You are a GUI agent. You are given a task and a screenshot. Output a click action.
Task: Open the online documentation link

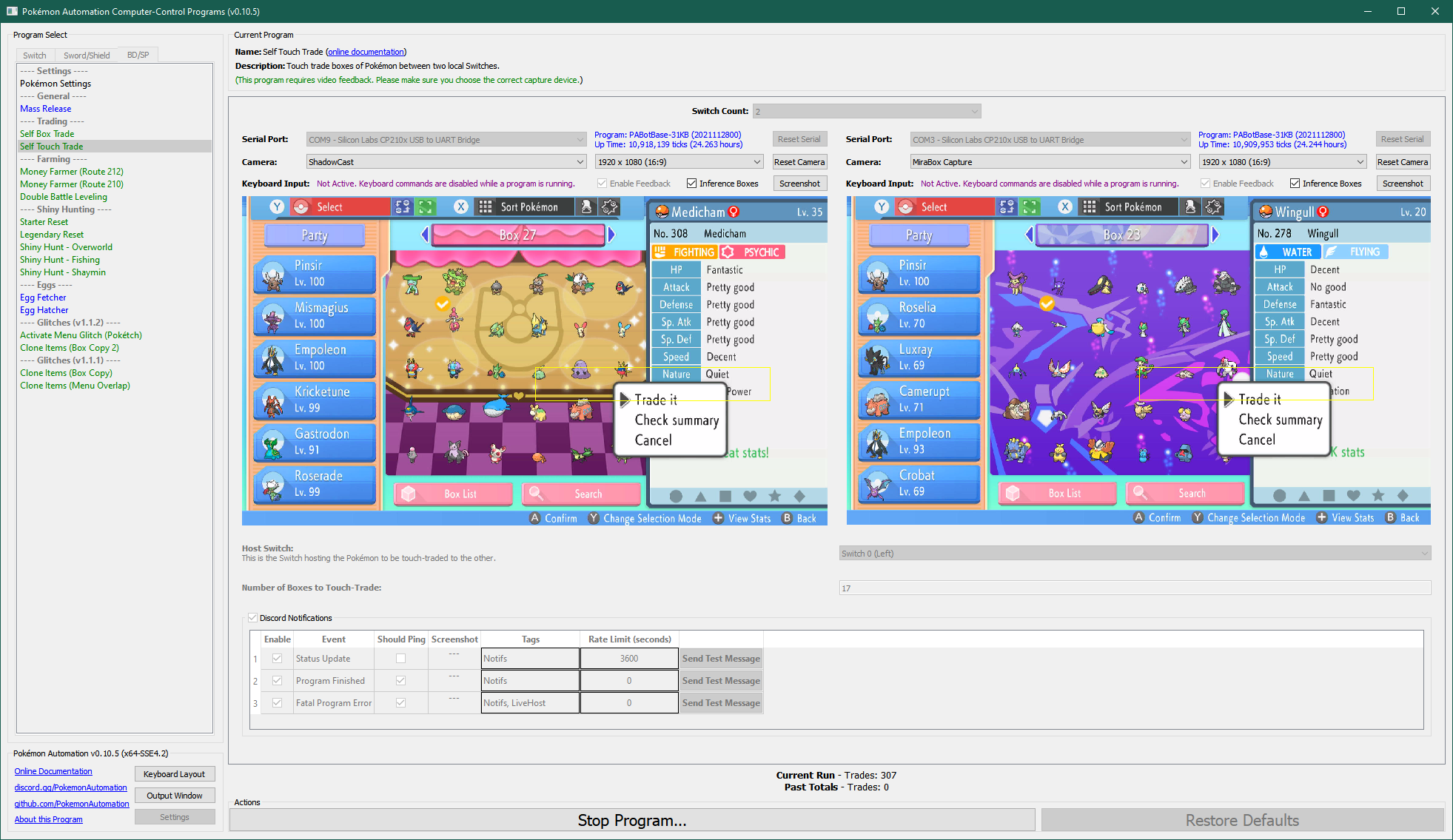click(366, 52)
